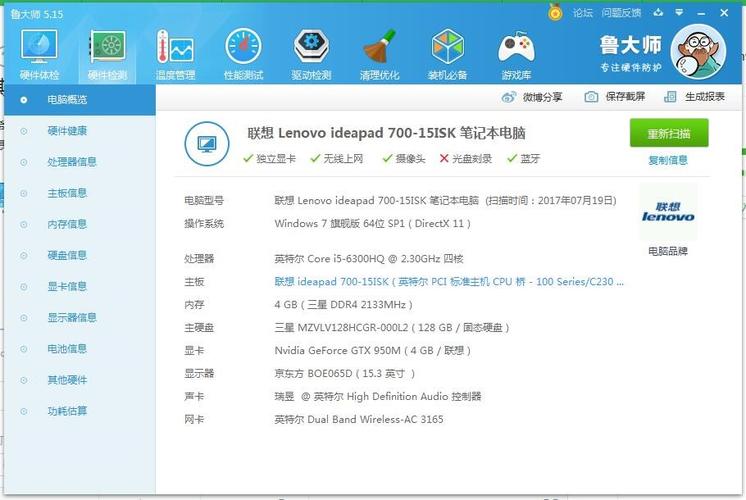
Task: Open 装机必备 essential software cube
Action: tap(447, 55)
